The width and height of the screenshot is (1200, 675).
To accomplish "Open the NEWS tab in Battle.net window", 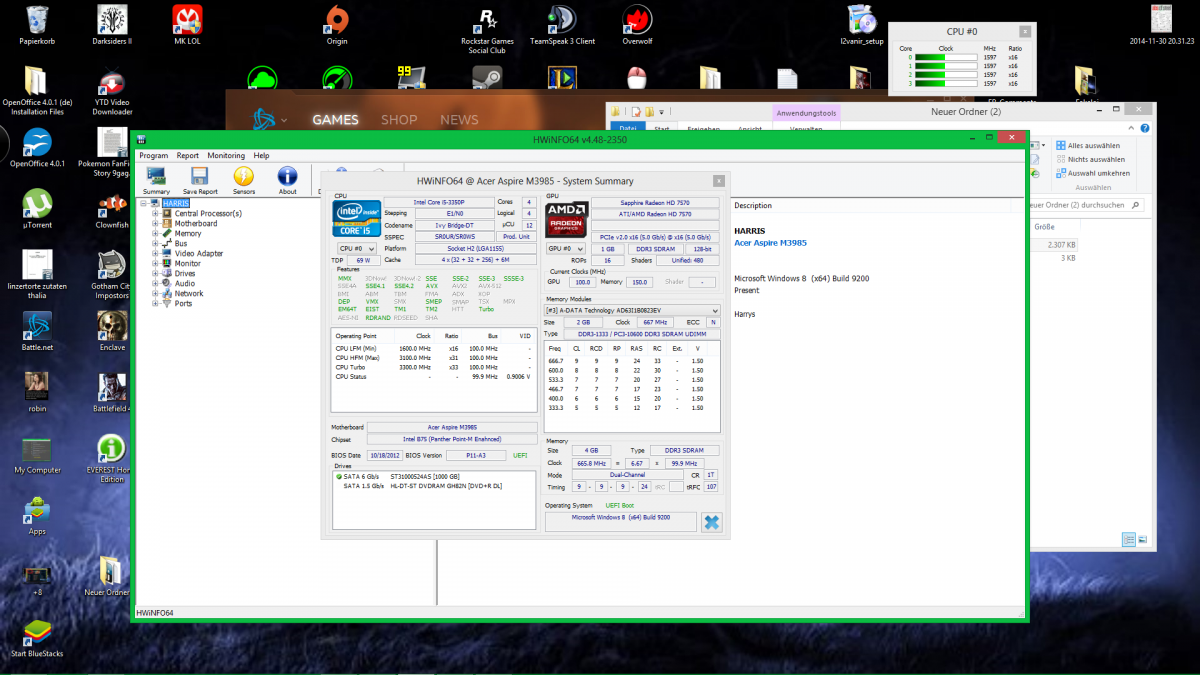I will [x=459, y=120].
